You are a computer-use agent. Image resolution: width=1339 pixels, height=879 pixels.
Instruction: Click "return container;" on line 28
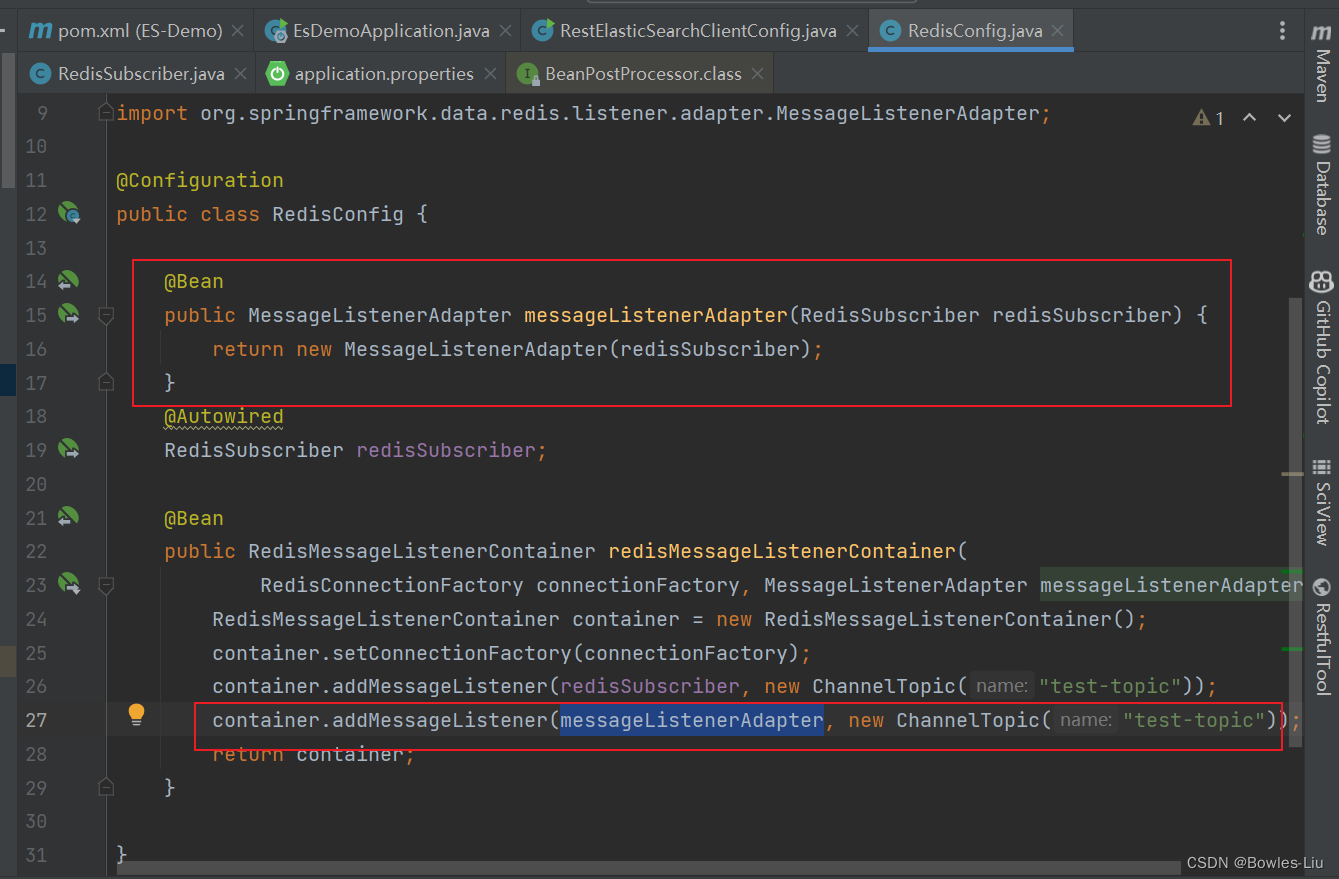(313, 754)
